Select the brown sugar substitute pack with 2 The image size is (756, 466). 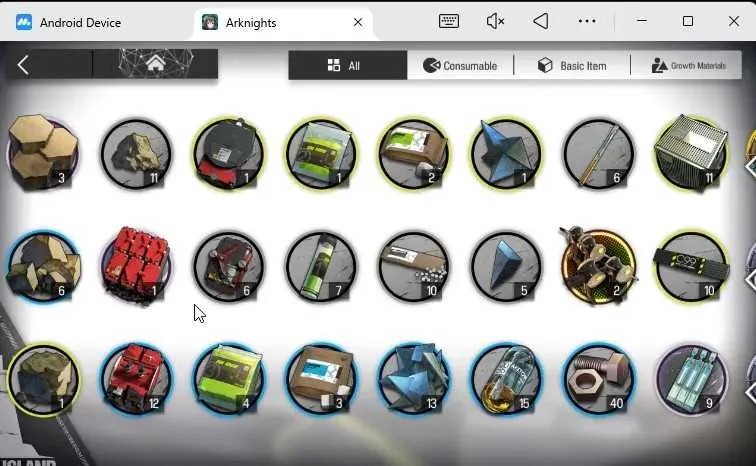click(x=414, y=153)
